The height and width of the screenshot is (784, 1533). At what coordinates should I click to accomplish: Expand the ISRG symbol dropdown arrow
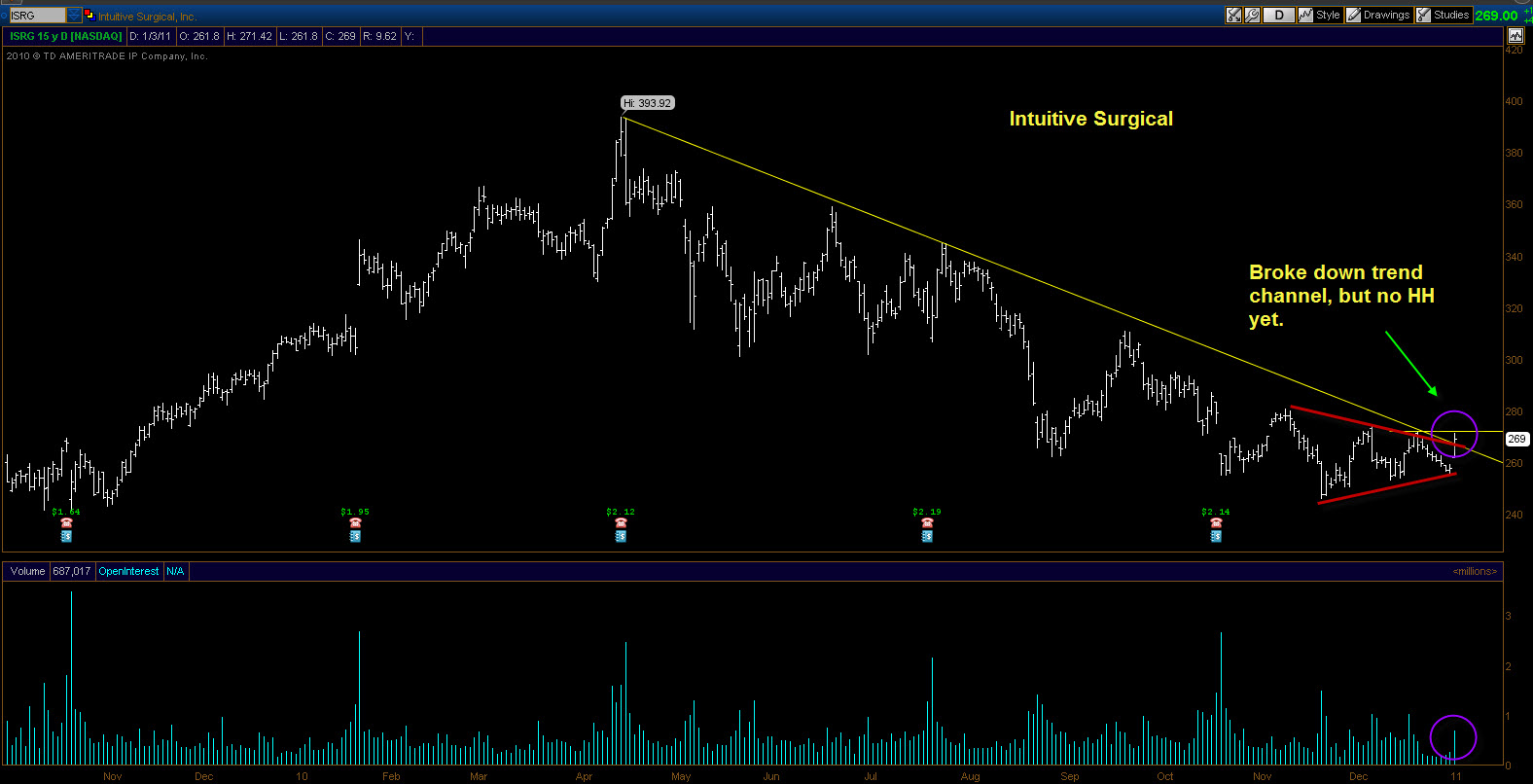74,16
